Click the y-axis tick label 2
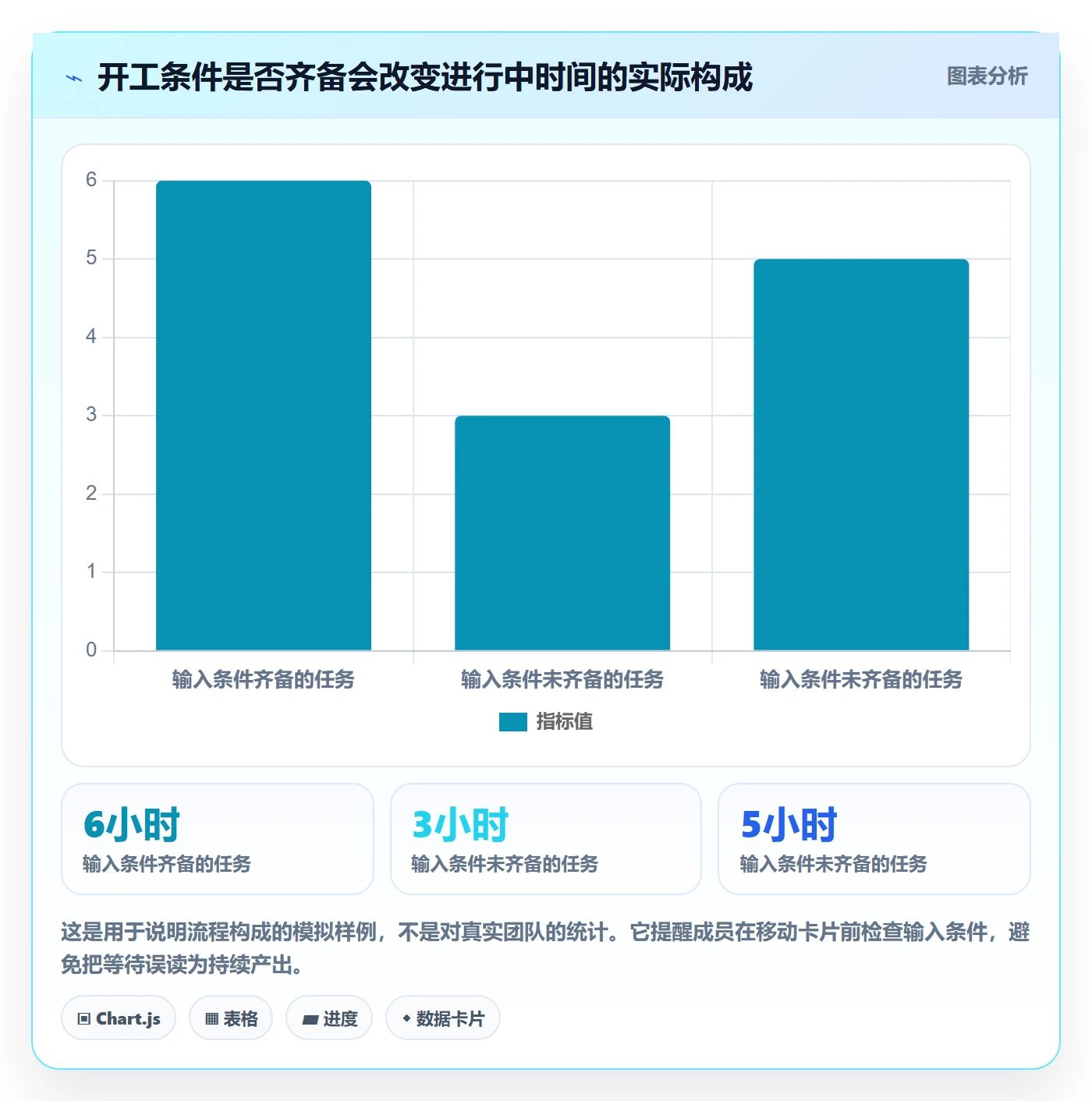1092x1101 pixels. click(x=91, y=494)
